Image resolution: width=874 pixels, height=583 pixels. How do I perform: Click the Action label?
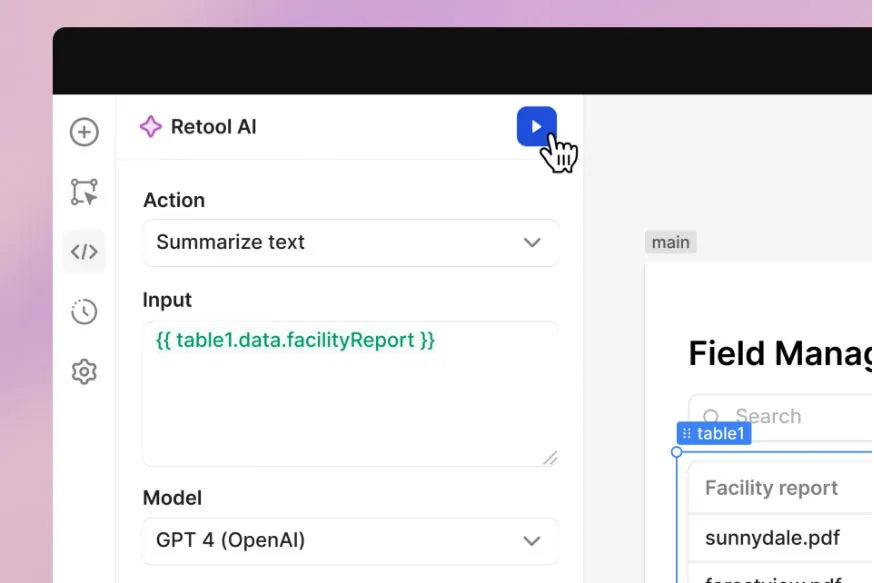coord(174,200)
